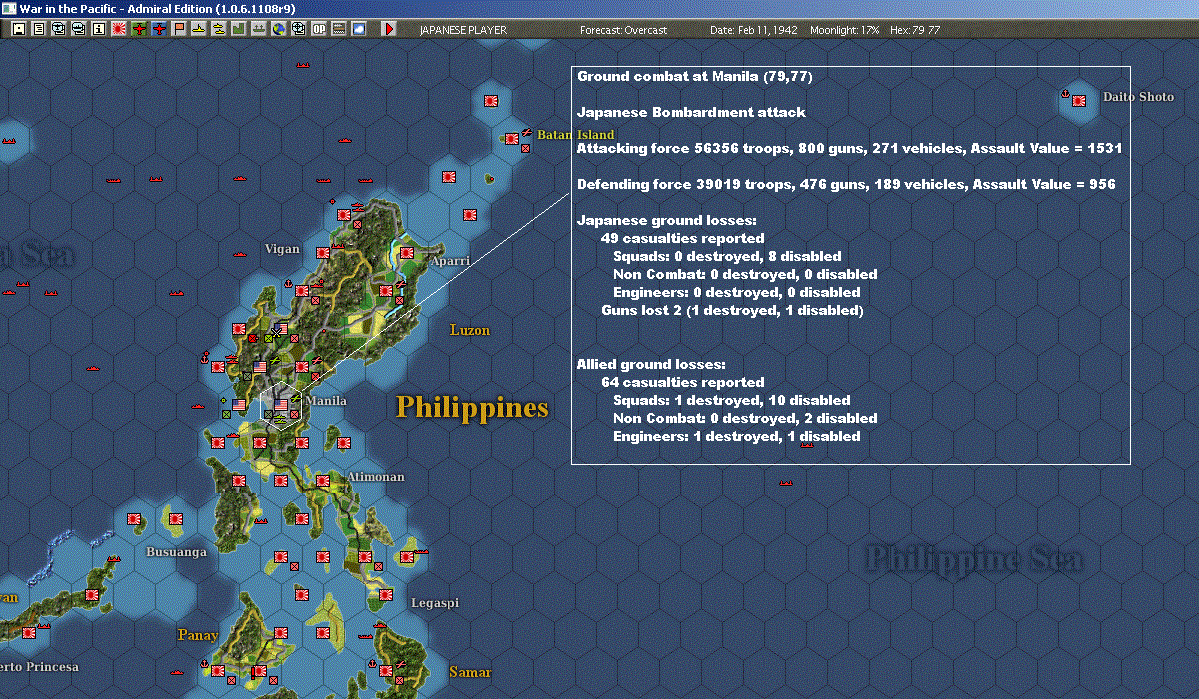Click the green industry shape toolbar icon
This screenshot has height=699, width=1199.
pyautogui.click(x=239, y=29)
